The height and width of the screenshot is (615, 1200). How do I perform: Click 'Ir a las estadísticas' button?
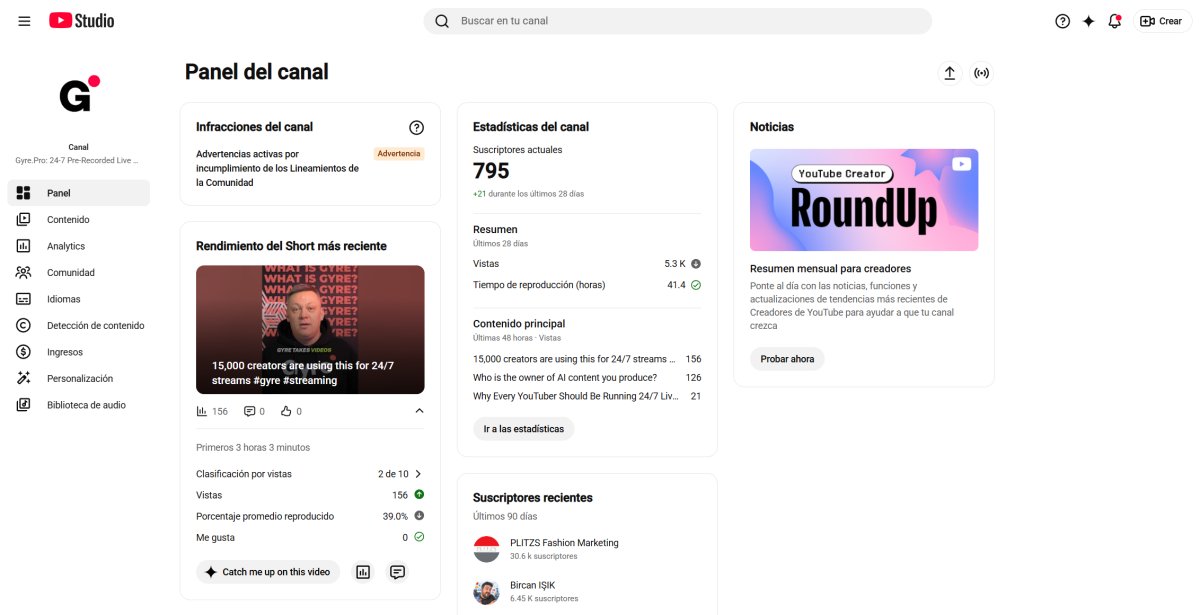[523, 429]
